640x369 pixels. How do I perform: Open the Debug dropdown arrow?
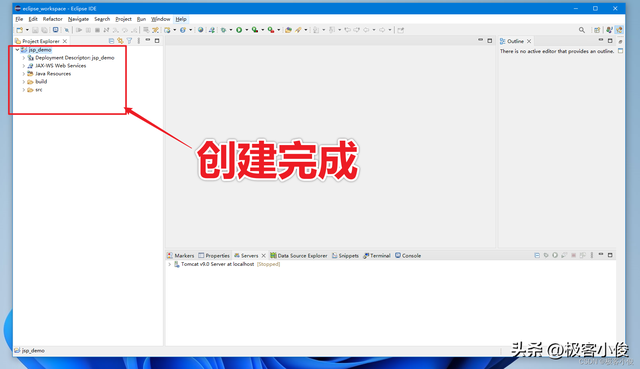(x=231, y=30)
